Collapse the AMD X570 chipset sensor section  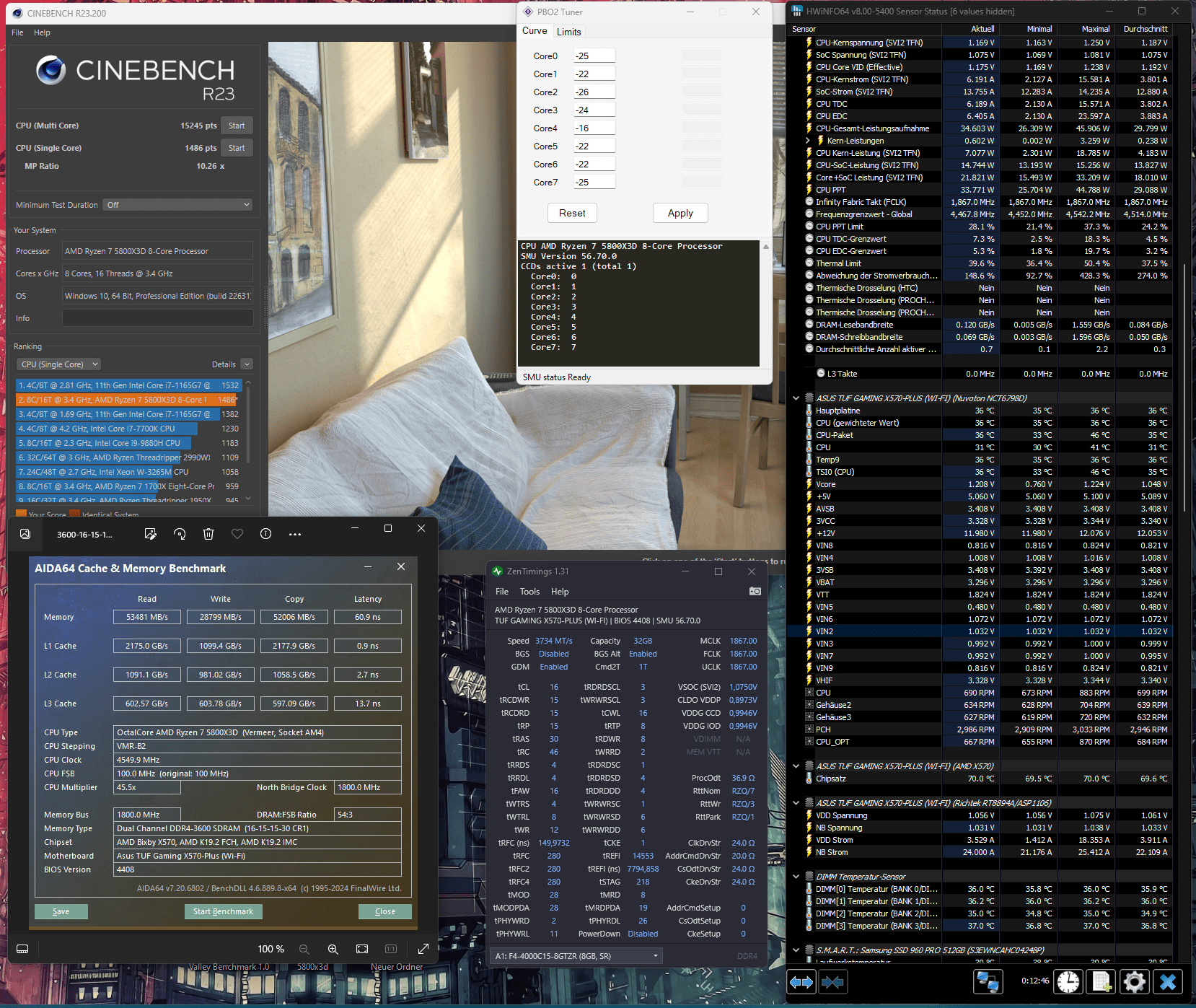(x=796, y=766)
